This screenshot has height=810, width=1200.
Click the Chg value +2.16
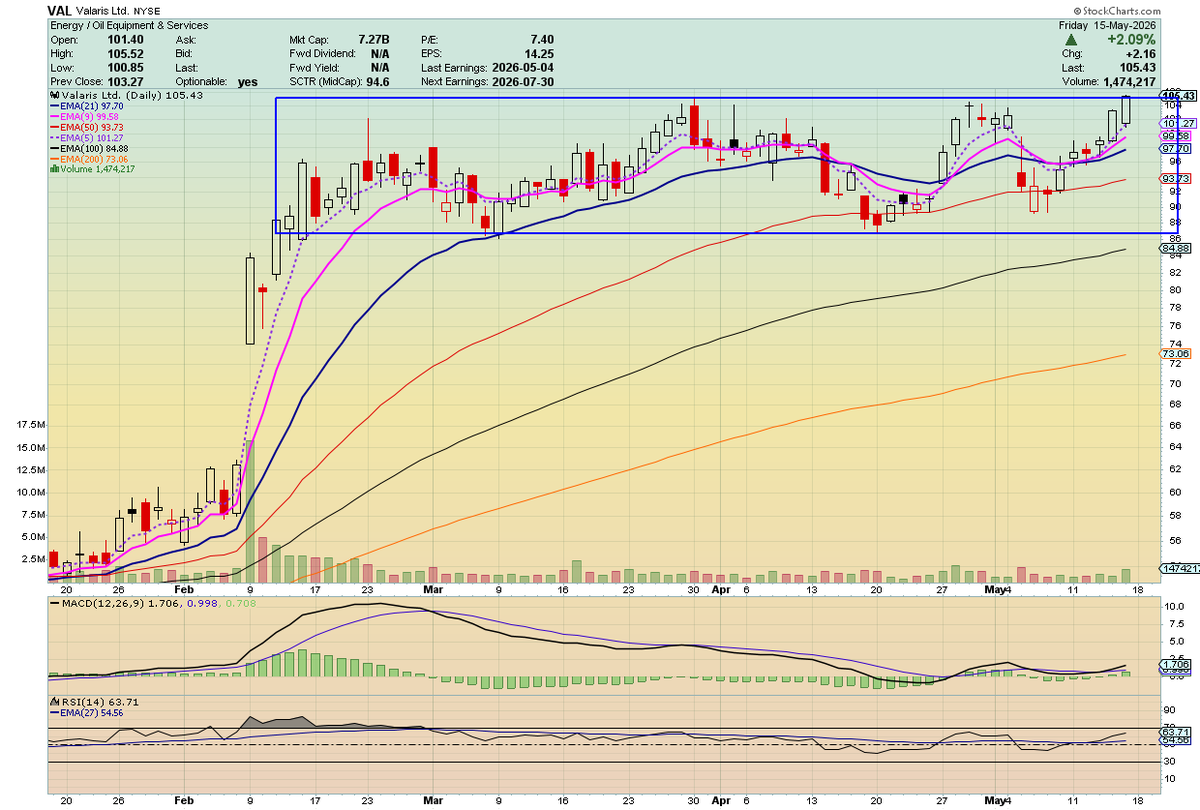[x=1140, y=53]
